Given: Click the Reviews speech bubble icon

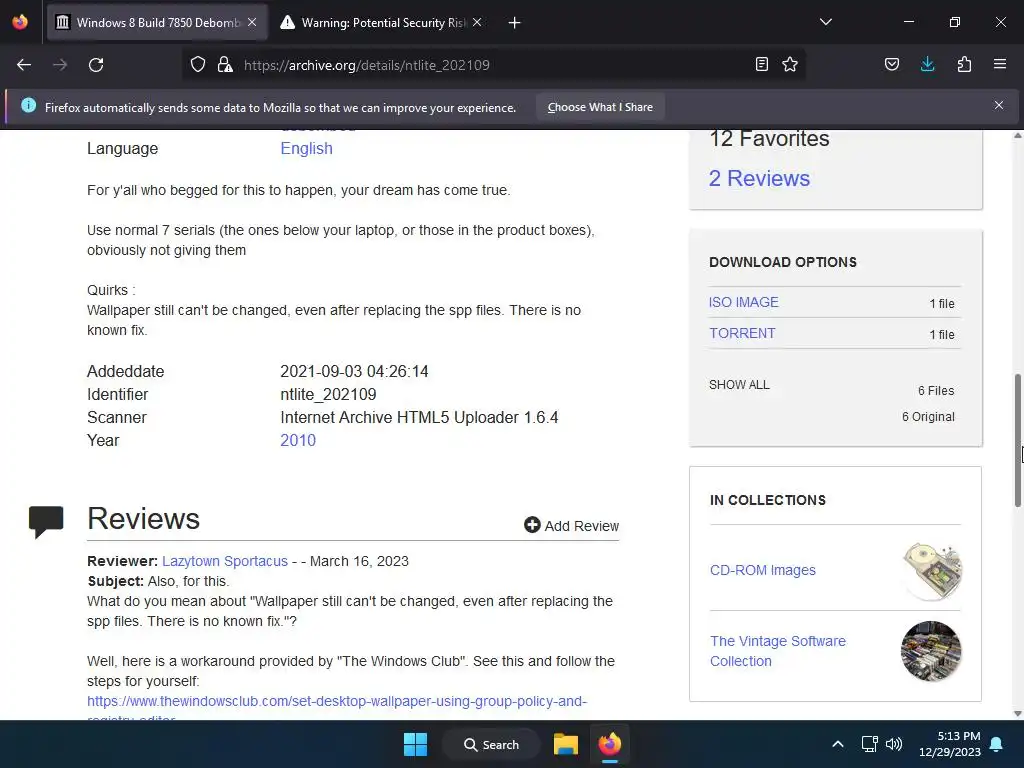Looking at the screenshot, I should (x=46, y=521).
